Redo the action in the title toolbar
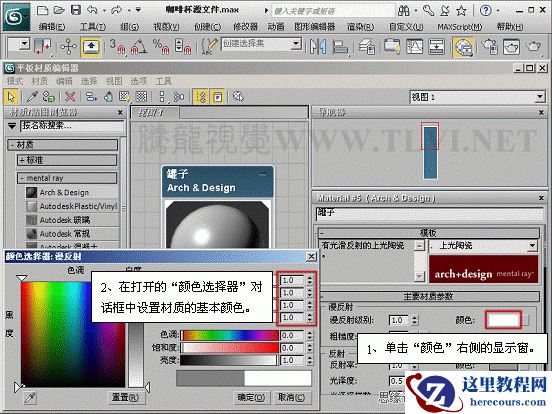The width and height of the screenshot is (552, 414). click(x=116, y=10)
